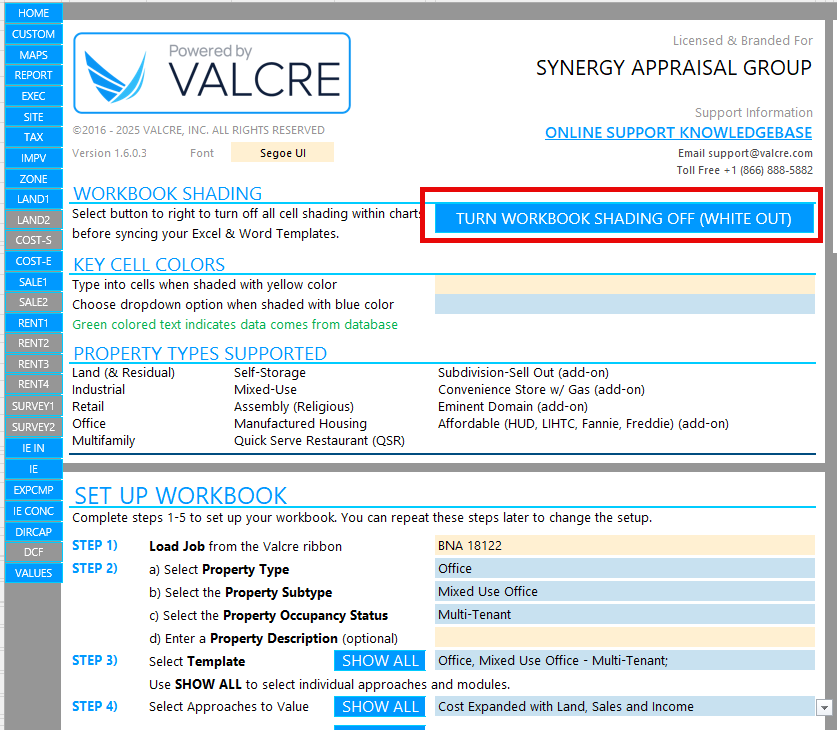837x730 pixels.
Task: Navigate to the VALUES sheet
Action: [x=34, y=573]
